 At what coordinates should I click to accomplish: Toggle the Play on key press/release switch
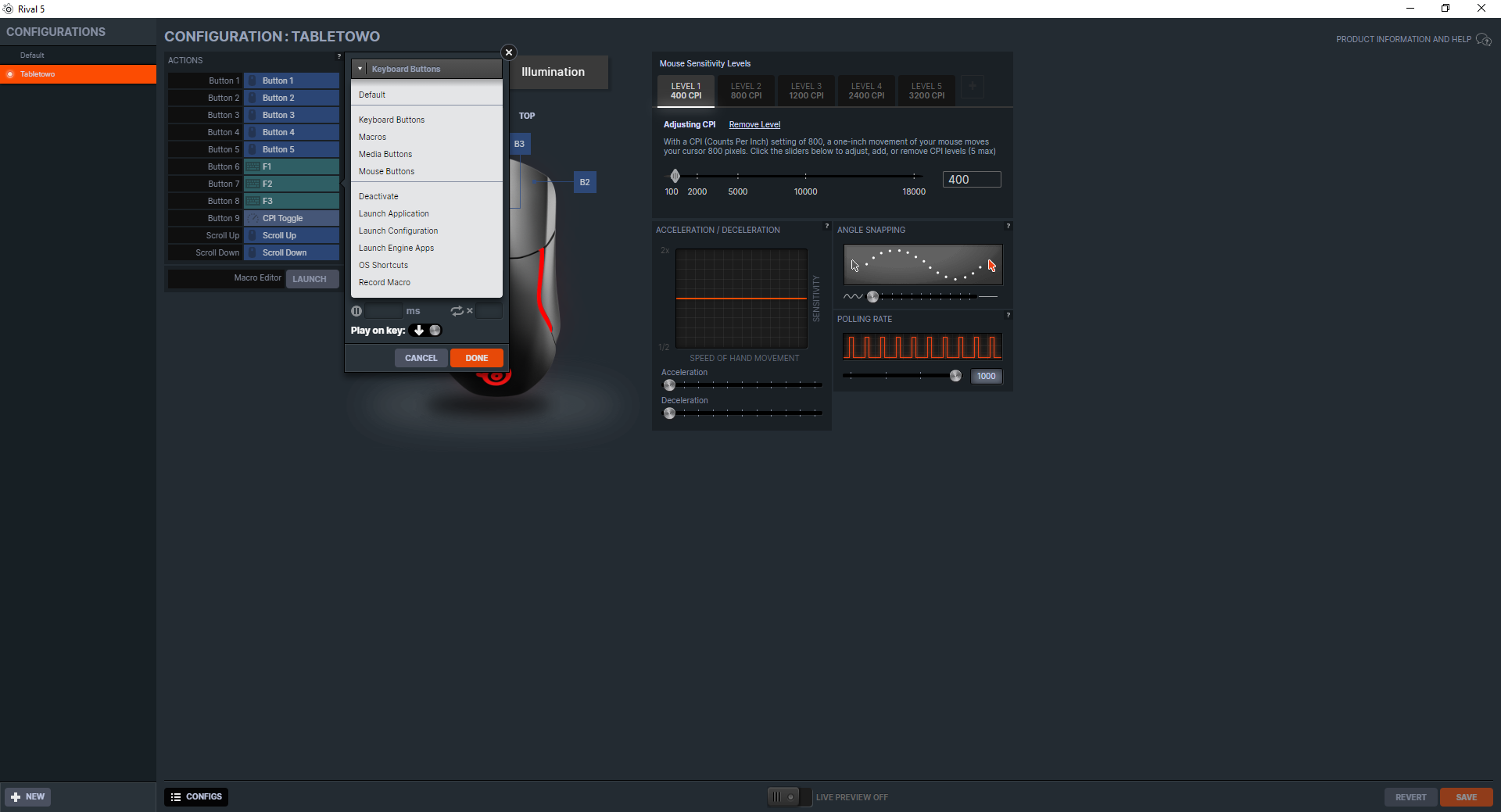[426, 331]
